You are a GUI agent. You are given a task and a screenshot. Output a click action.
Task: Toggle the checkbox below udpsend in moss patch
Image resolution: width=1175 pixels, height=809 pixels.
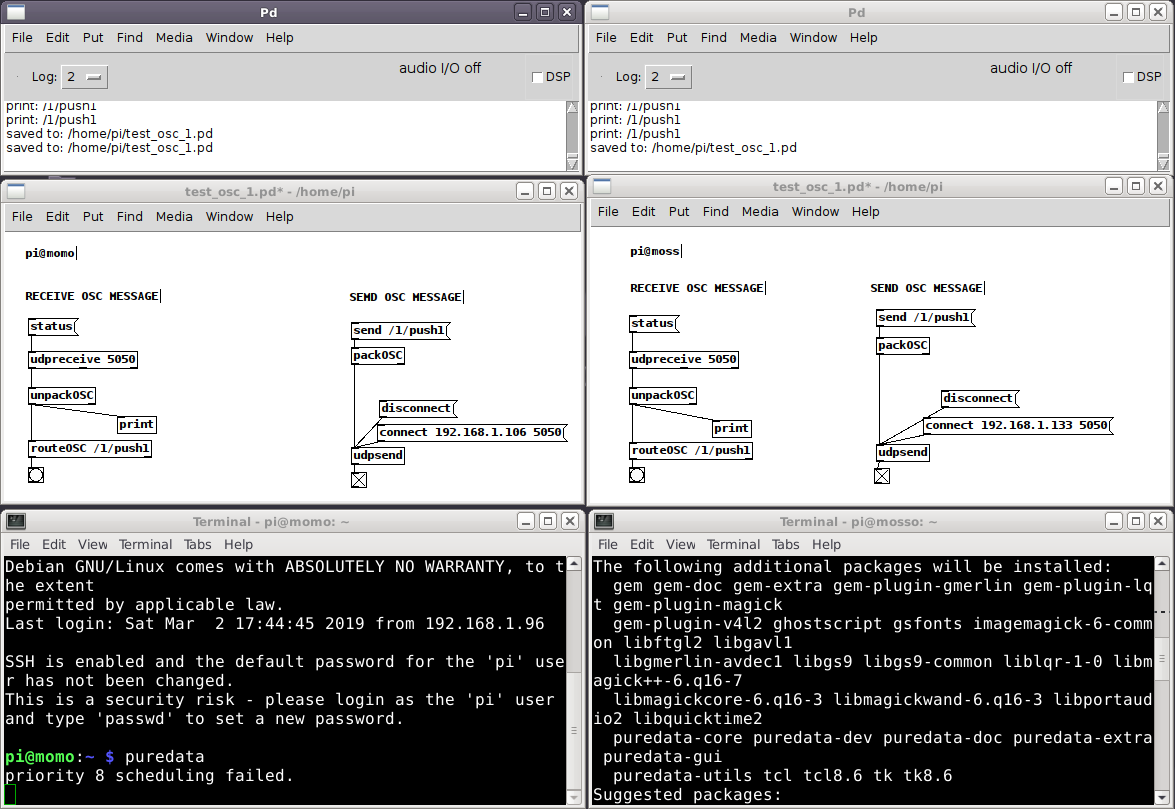[882, 476]
